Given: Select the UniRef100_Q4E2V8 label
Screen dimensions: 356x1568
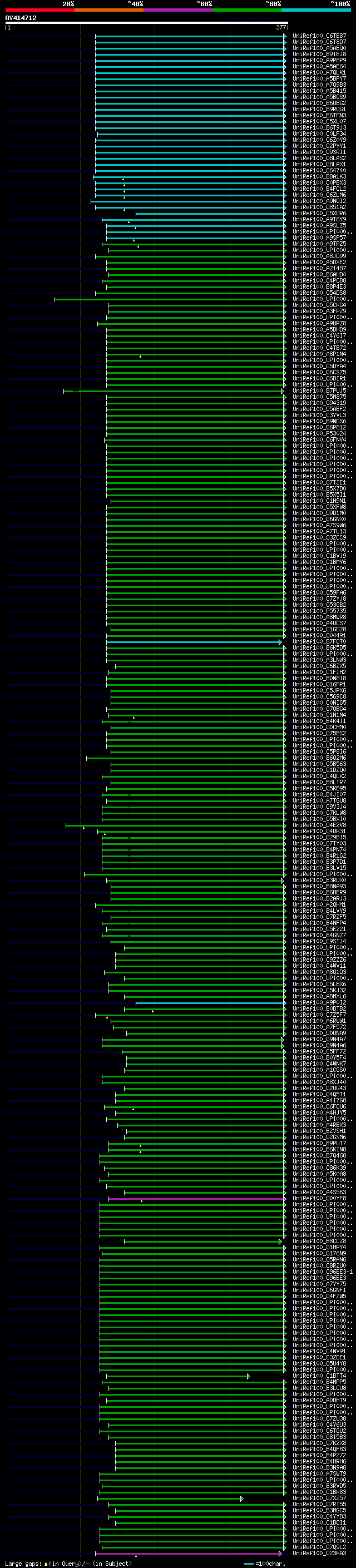Looking at the screenshot, I should pos(319,825).
